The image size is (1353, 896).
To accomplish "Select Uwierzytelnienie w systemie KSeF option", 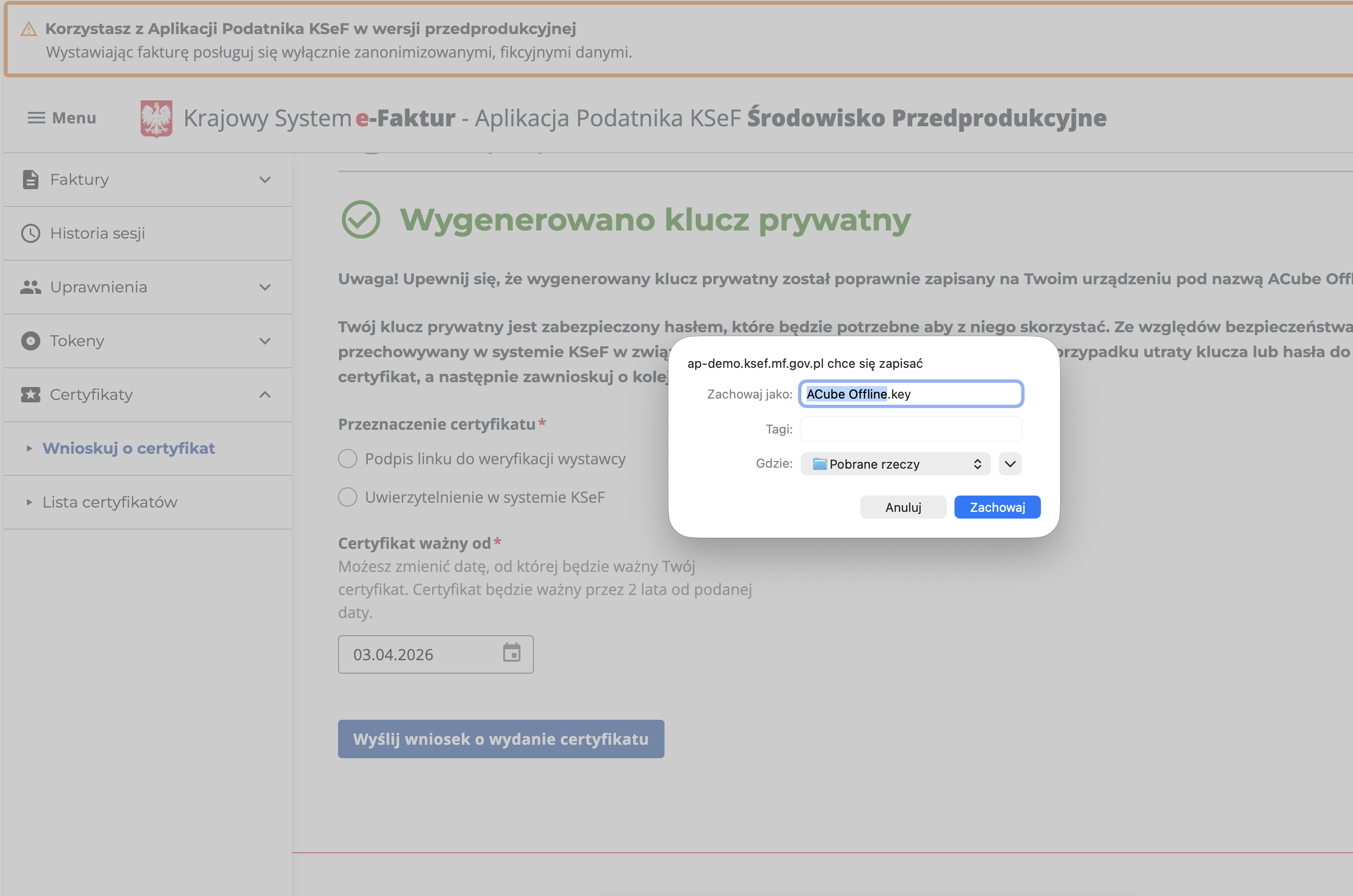I will click(x=348, y=496).
